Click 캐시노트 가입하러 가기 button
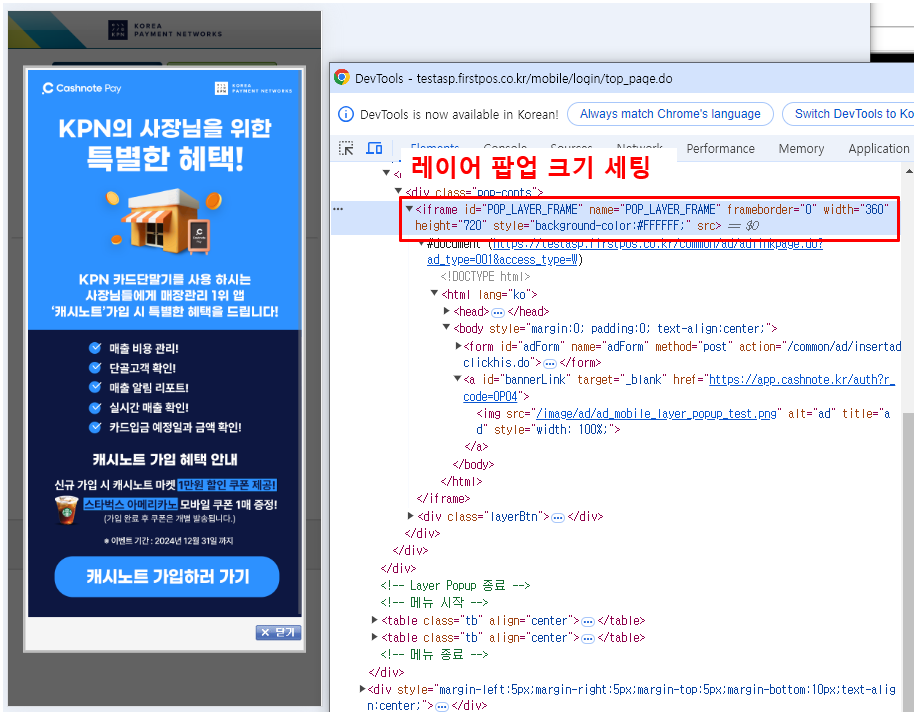922x717 pixels. click(x=167, y=576)
